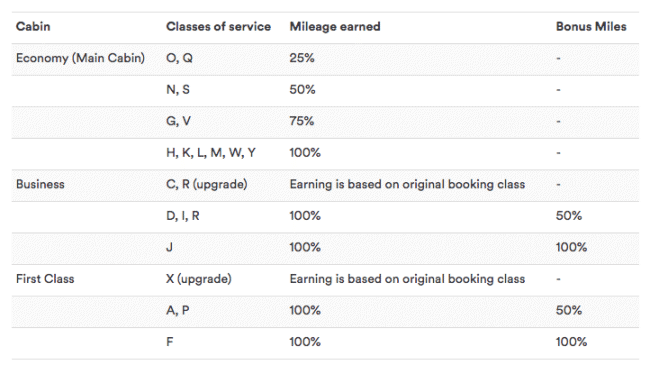This screenshot has height=374, width=650.
Task: Click the 75% mileage value for G, V
Action: tap(302, 121)
